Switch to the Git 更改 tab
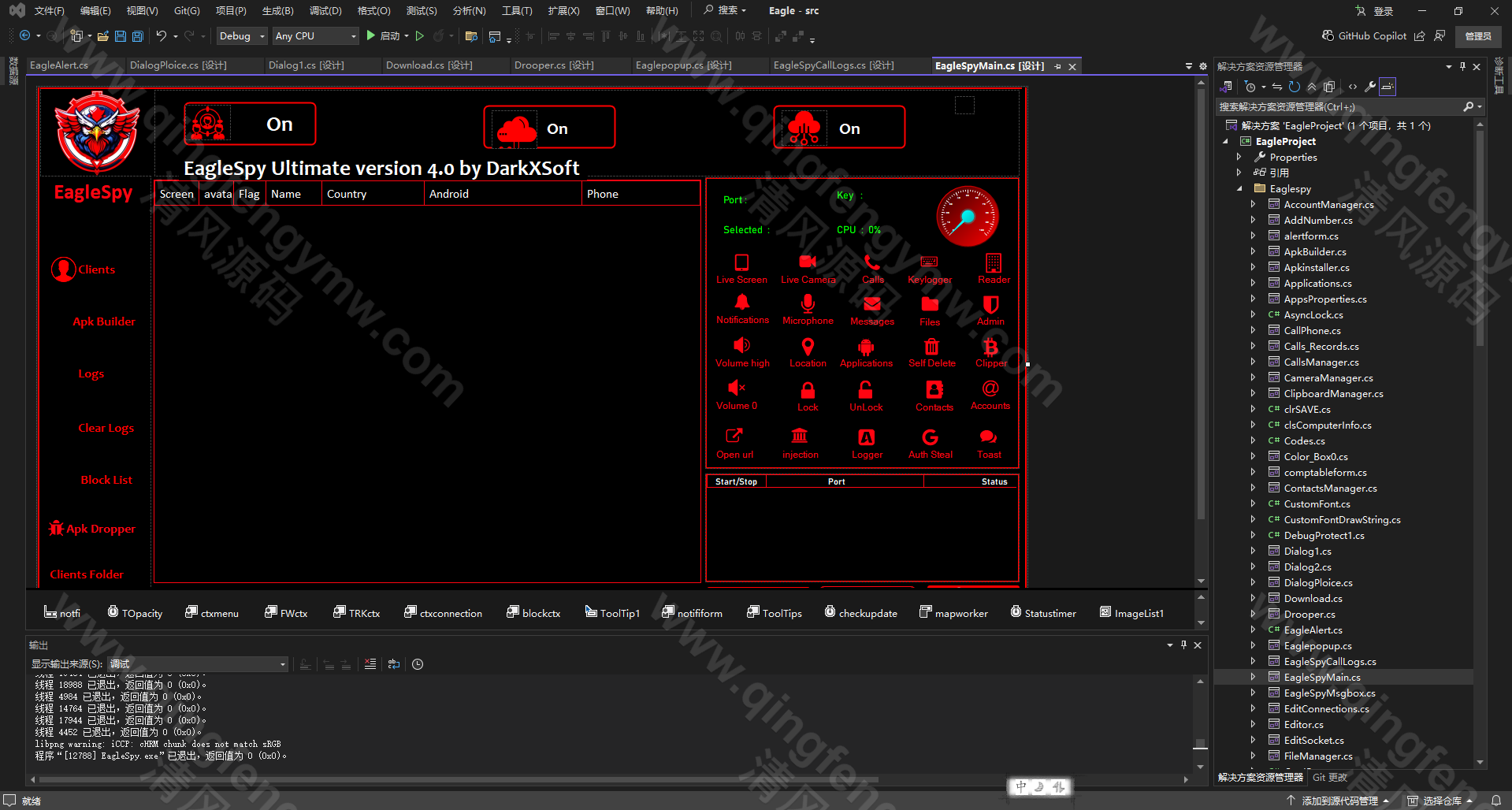The width and height of the screenshot is (1512, 810). point(1330,777)
